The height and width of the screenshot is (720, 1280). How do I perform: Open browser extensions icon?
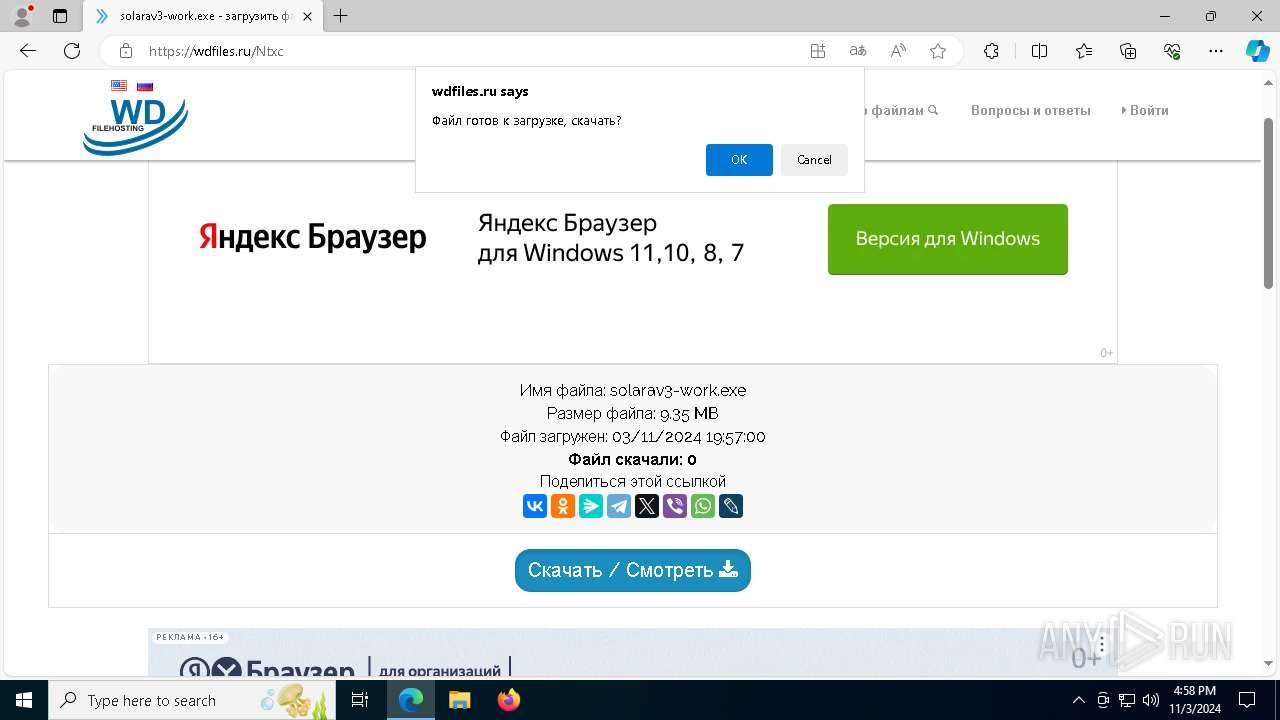[x=991, y=51]
